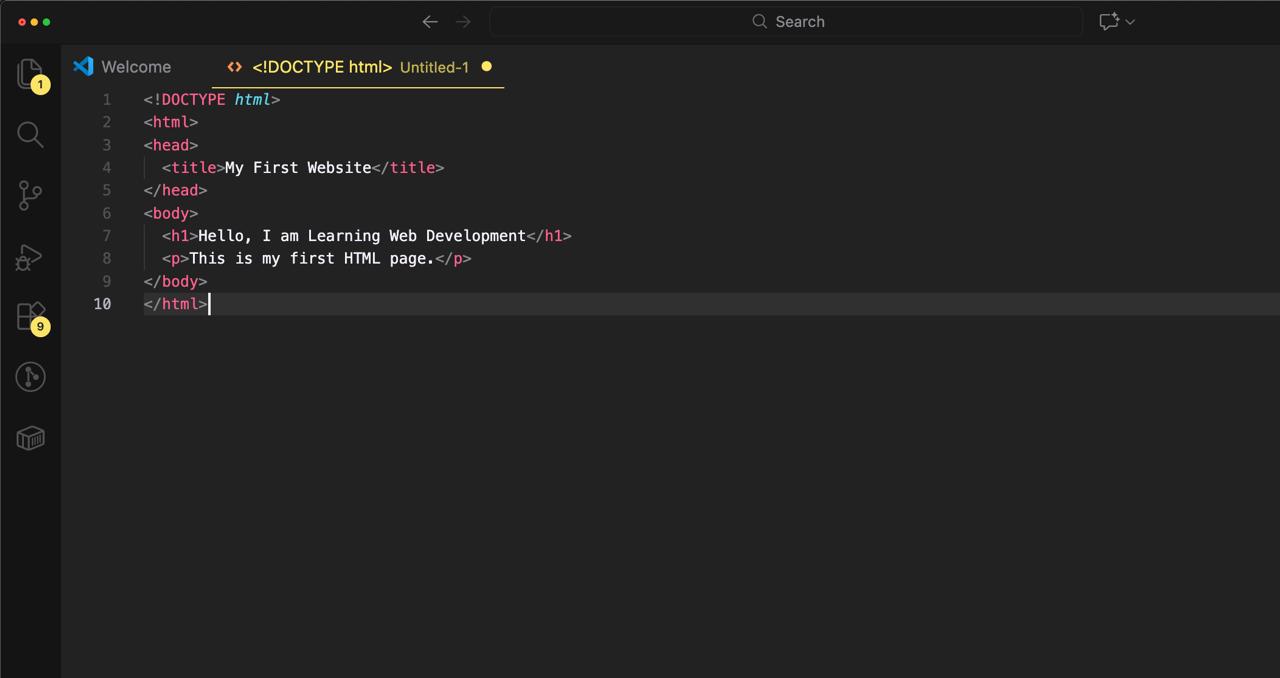Launch the Run and Debug panel

click(30, 257)
